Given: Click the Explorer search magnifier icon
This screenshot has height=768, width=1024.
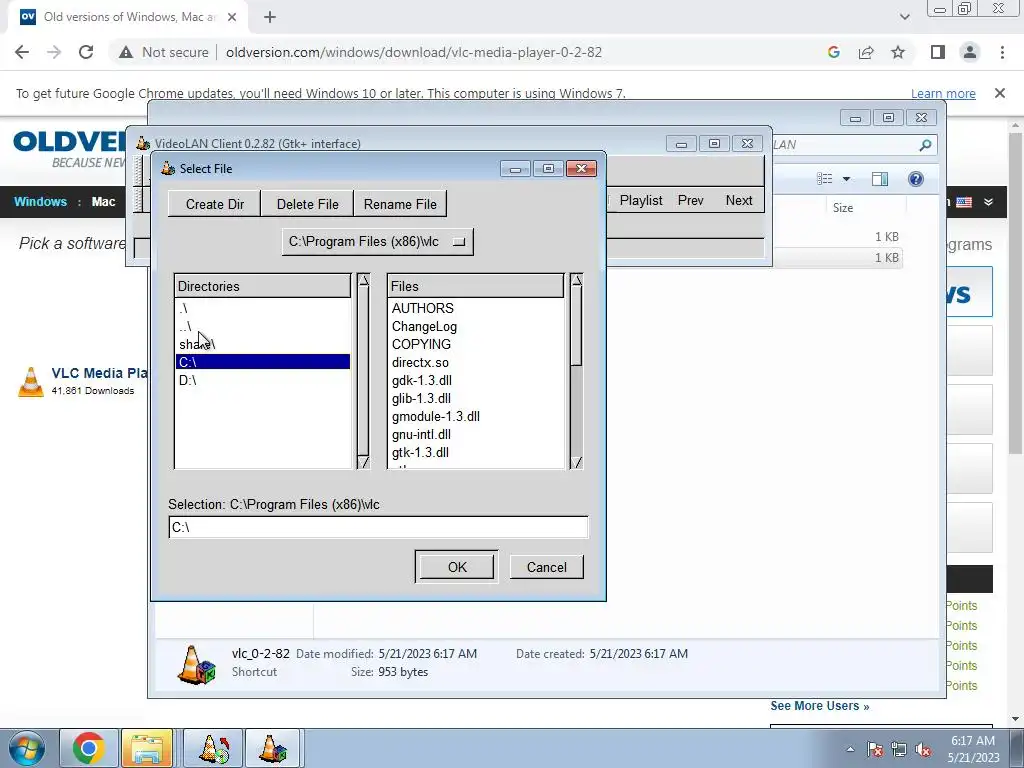Looking at the screenshot, I should click(925, 145).
